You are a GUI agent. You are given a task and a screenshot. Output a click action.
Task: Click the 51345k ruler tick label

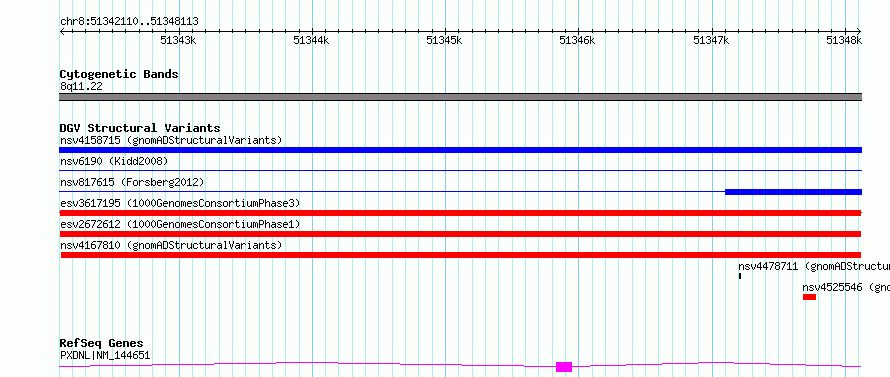click(x=444, y=40)
